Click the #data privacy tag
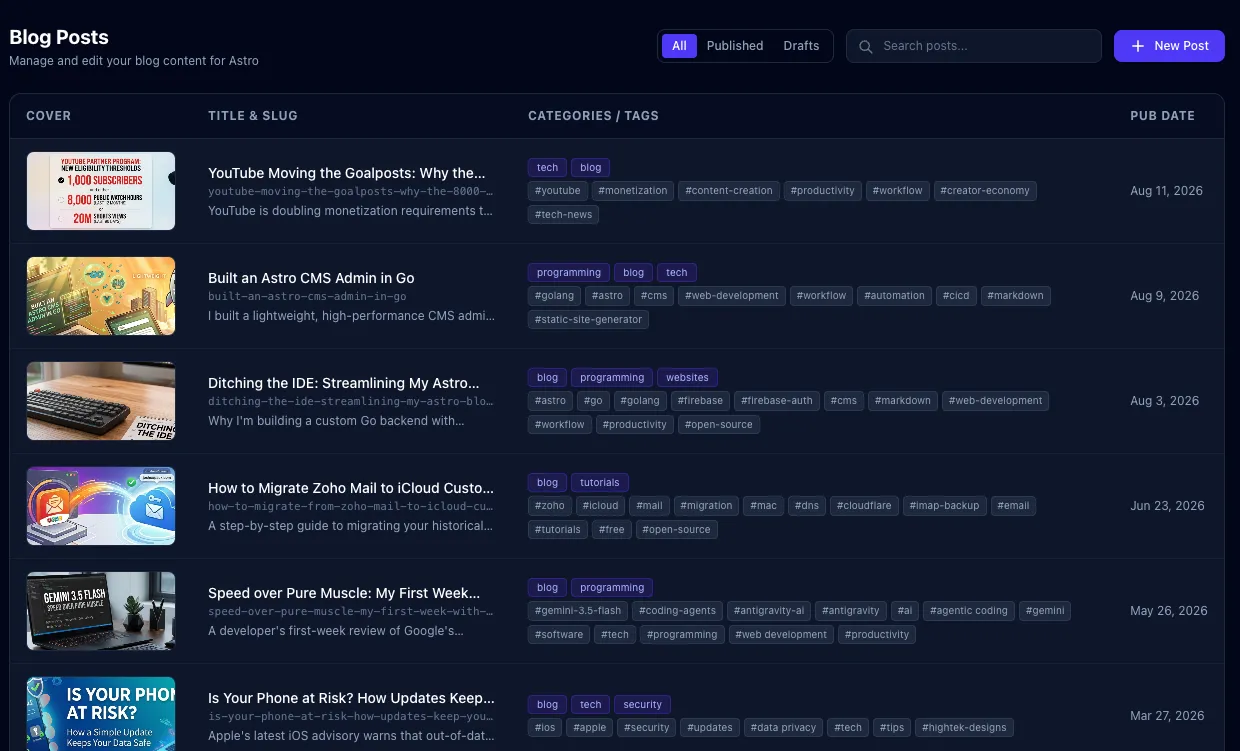 (x=782, y=728)
